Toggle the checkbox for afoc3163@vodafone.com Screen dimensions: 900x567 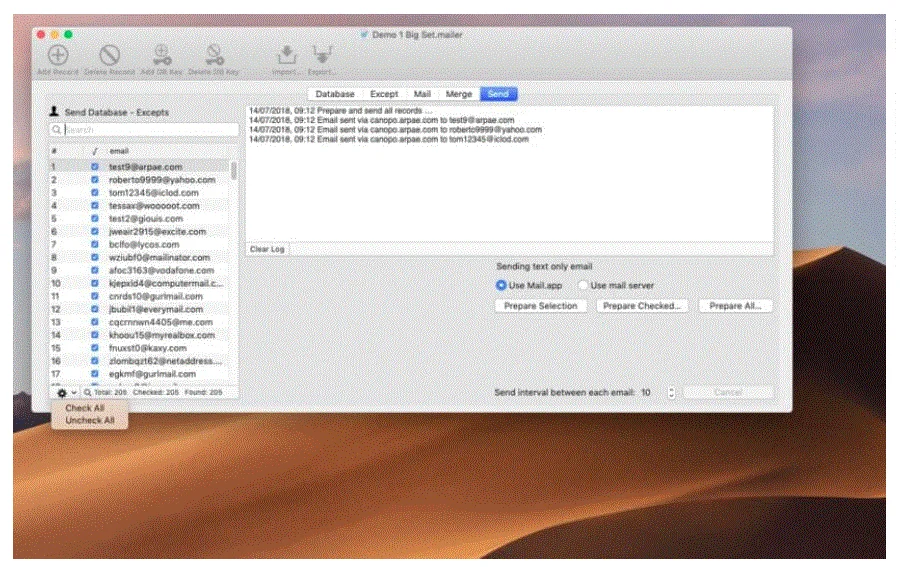(x=95, y=270)
